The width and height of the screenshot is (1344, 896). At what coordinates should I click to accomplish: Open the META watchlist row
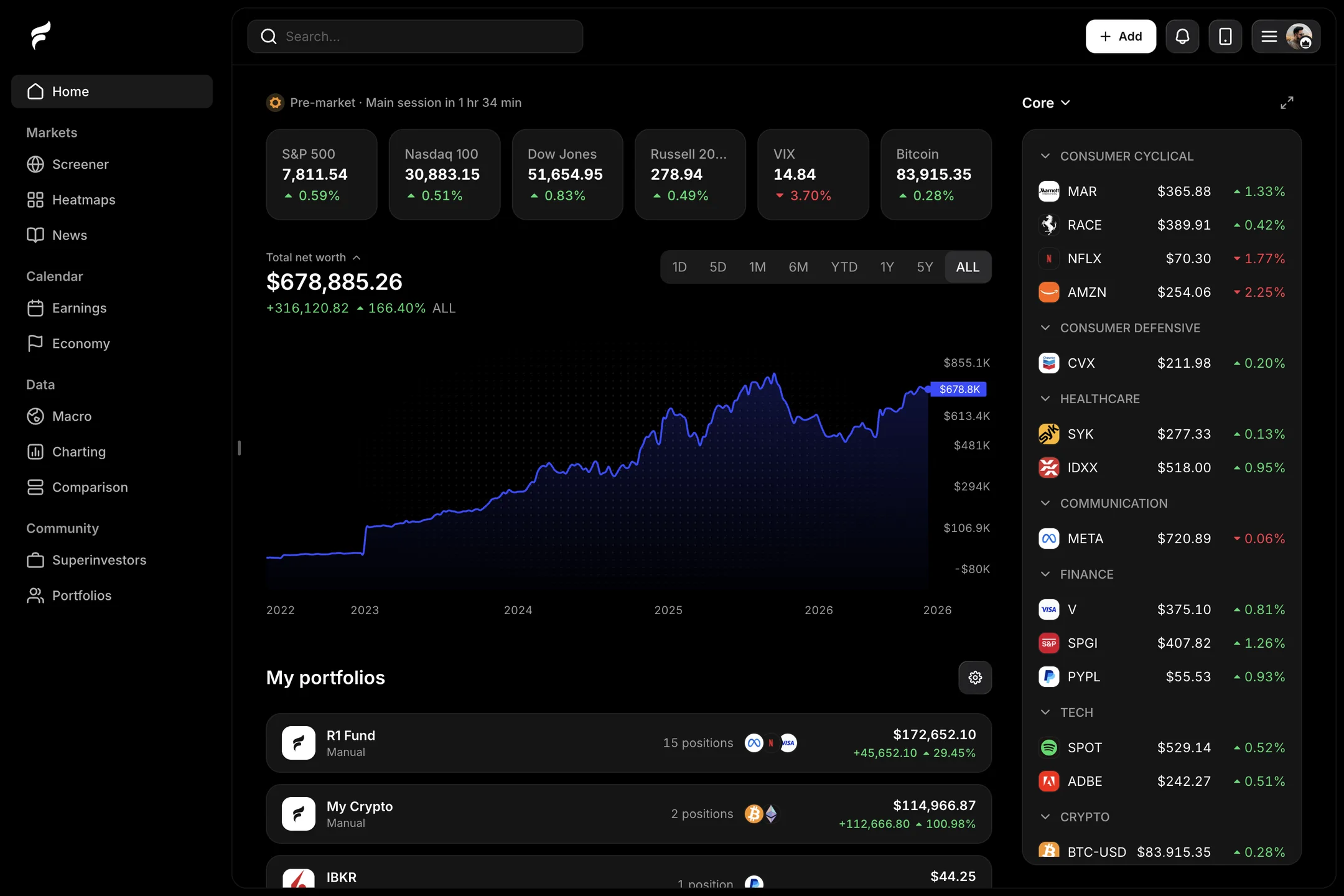pyautogui.click(x=1162, y=539)
